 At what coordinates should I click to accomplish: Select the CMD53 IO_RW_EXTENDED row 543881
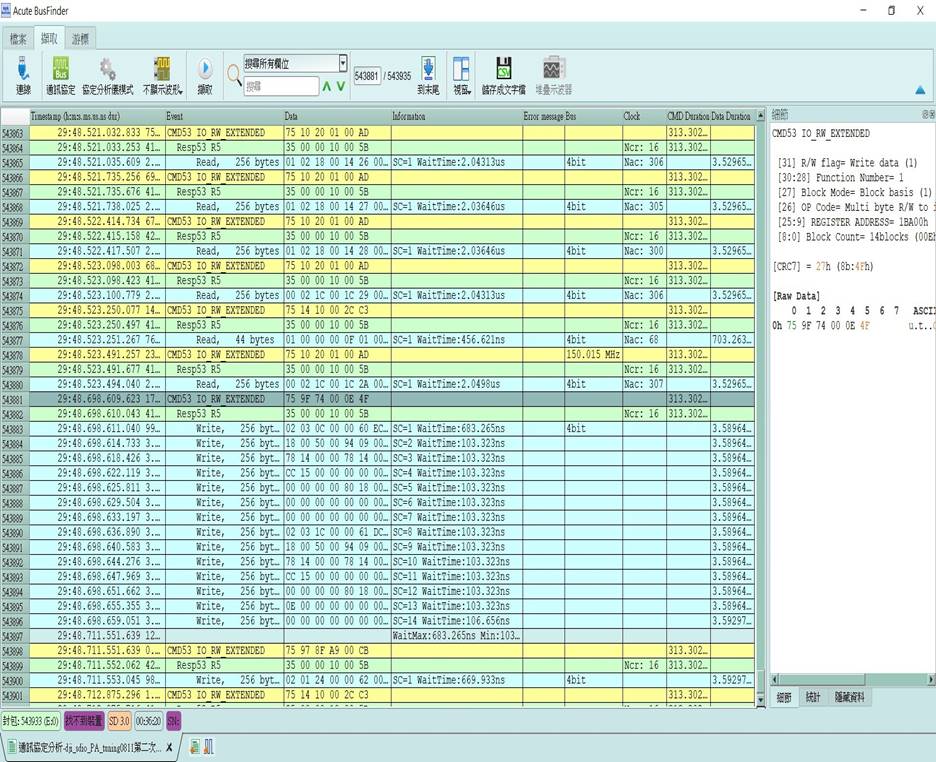[215, 399]
